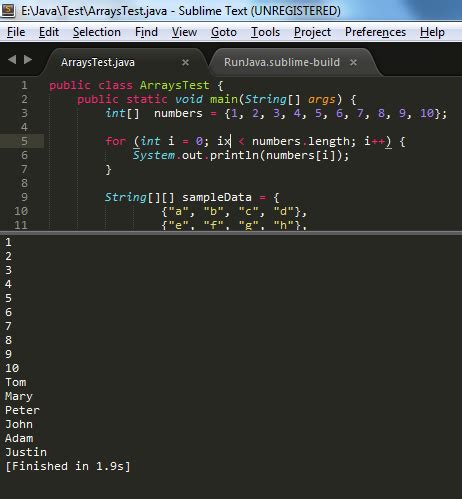The height and width of the screenshot is (499, 462).
Task: Open the Preferences menu
Action: click(375, 32)
